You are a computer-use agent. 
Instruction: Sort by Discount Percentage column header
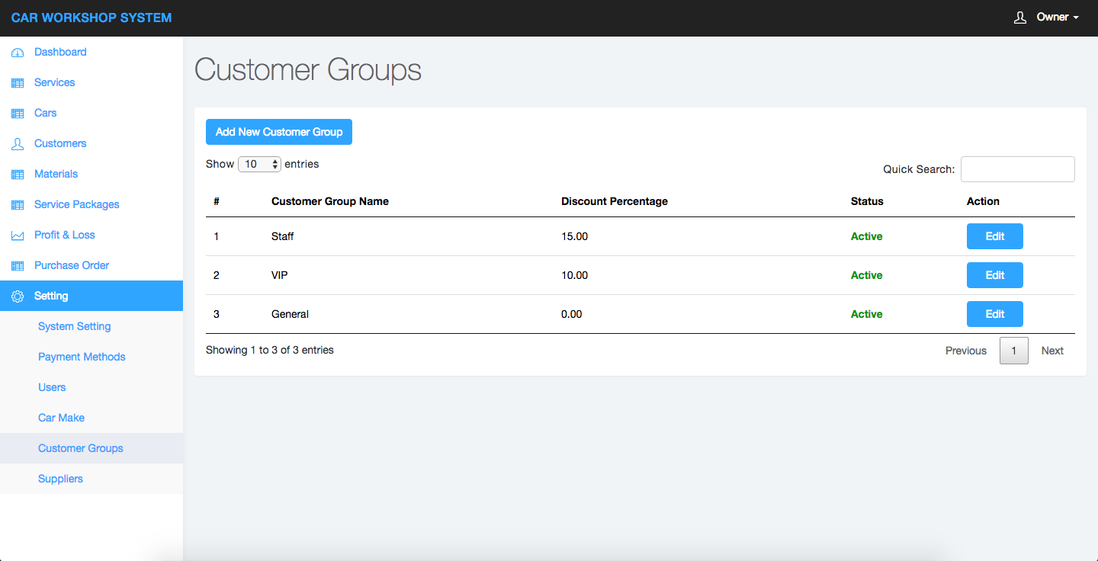pos(614,201)
